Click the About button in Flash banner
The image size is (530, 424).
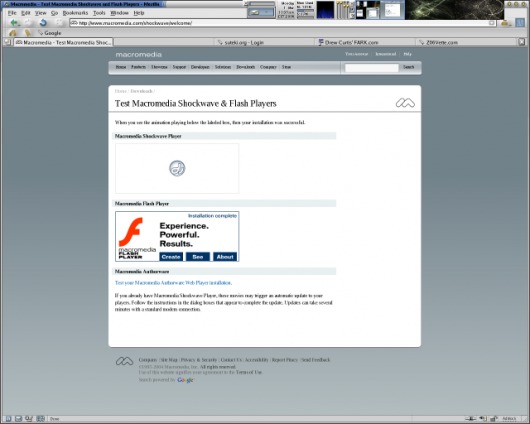(x=225, y=257)
